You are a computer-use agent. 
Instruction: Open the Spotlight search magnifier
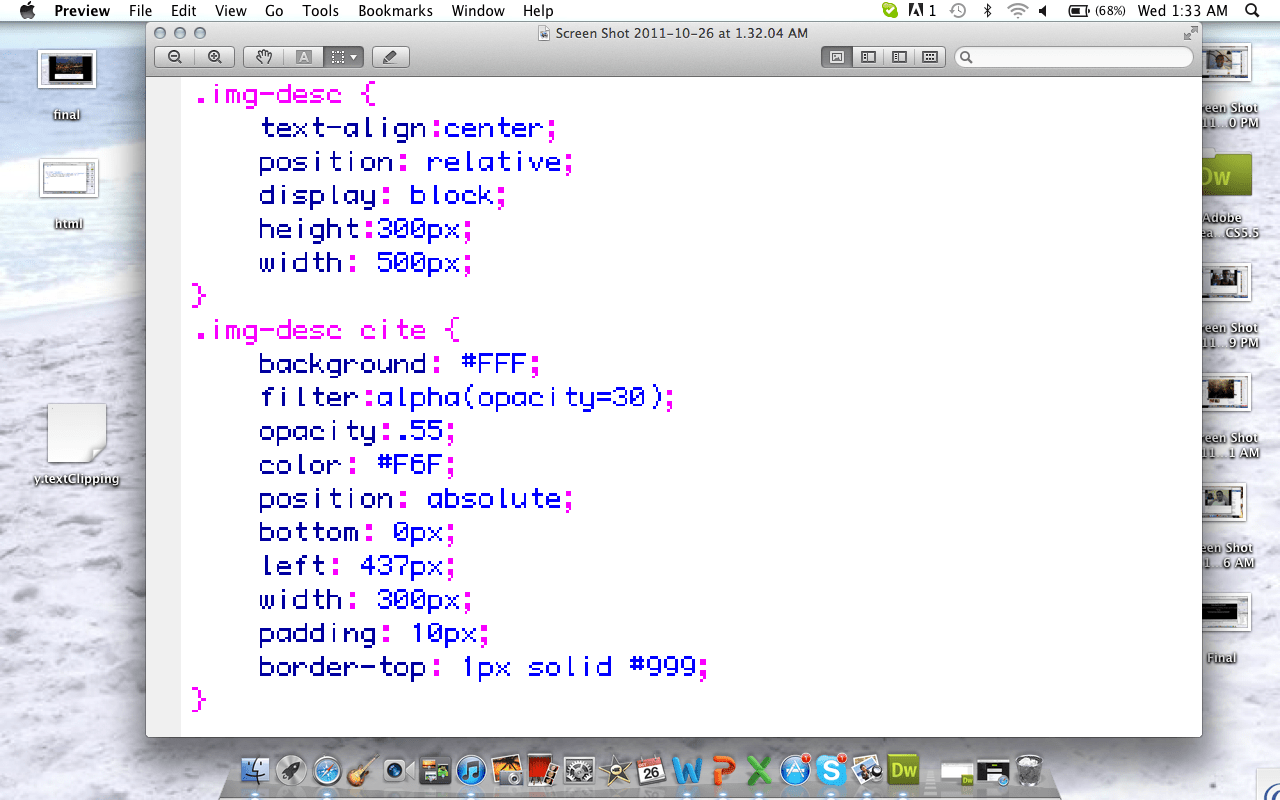1253,11
